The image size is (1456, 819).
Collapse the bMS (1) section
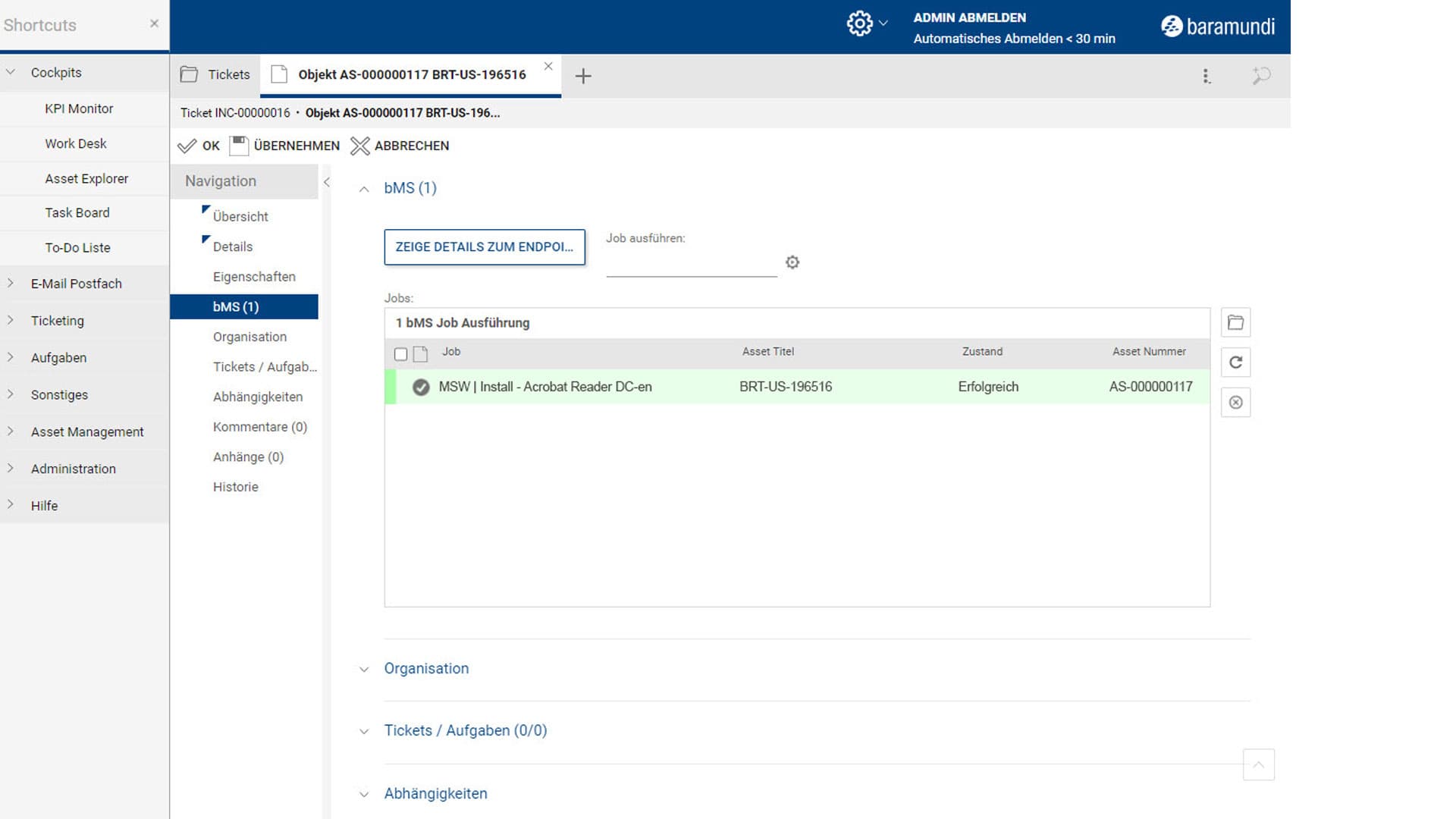[x=364, y=189]
